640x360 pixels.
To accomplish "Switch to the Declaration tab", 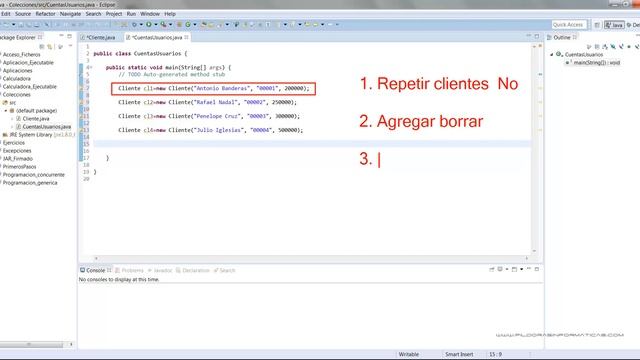I will [193, 270].
